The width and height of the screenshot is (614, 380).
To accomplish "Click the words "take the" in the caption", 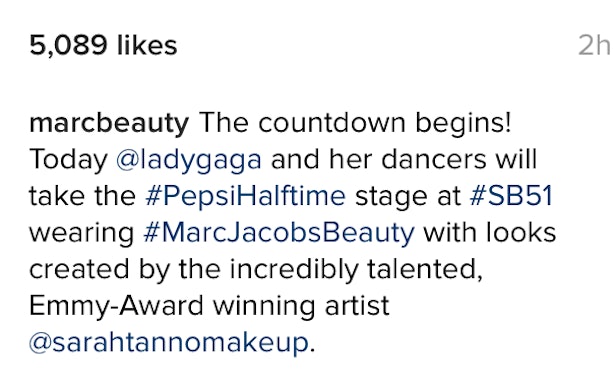I will [x=83, y=196].
